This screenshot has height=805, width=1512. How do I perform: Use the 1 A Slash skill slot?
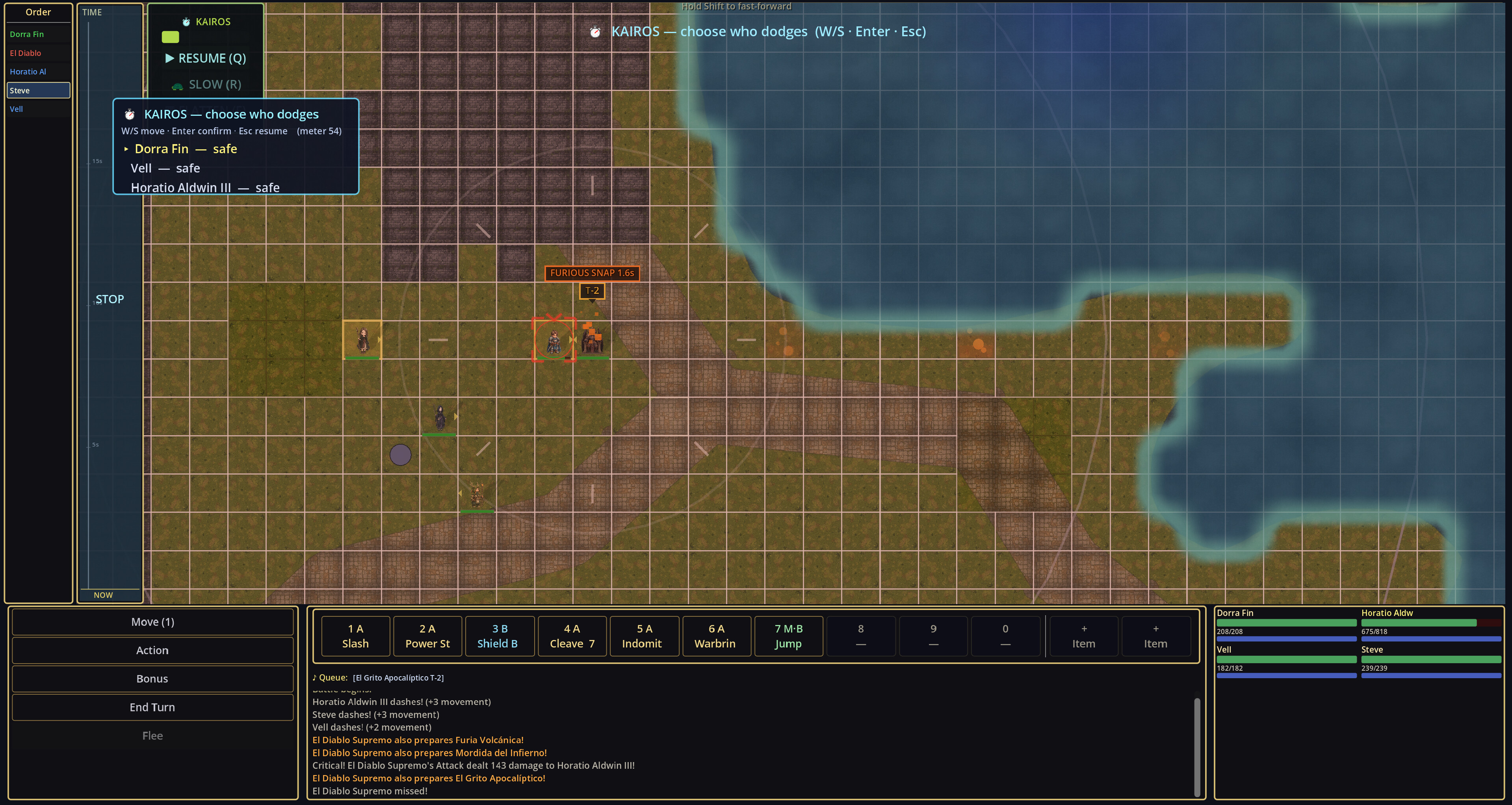click(x=356, y=636)
